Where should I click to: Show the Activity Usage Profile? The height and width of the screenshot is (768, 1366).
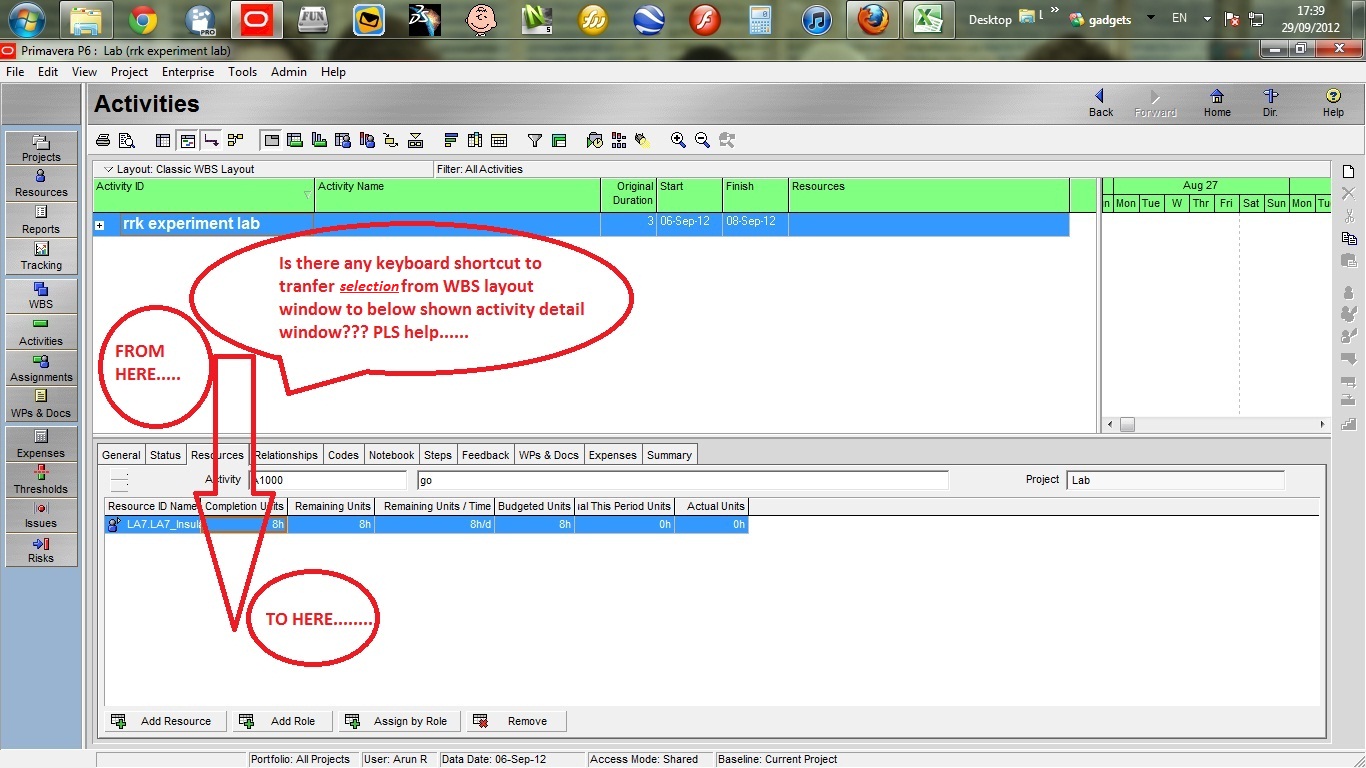[x=319, y=140]
